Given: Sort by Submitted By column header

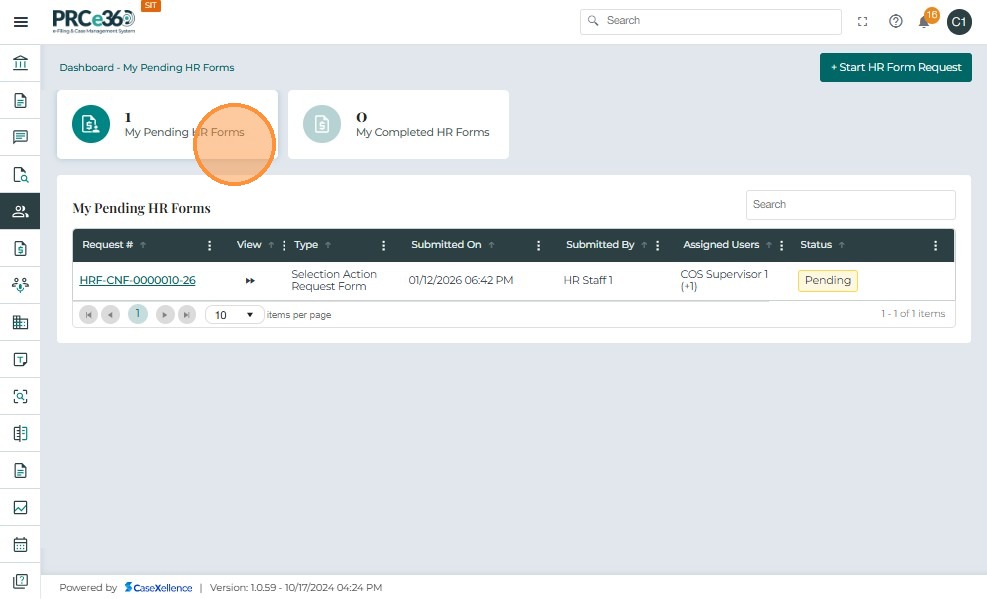Looking at the screenshot, I should tap(600, 245).
